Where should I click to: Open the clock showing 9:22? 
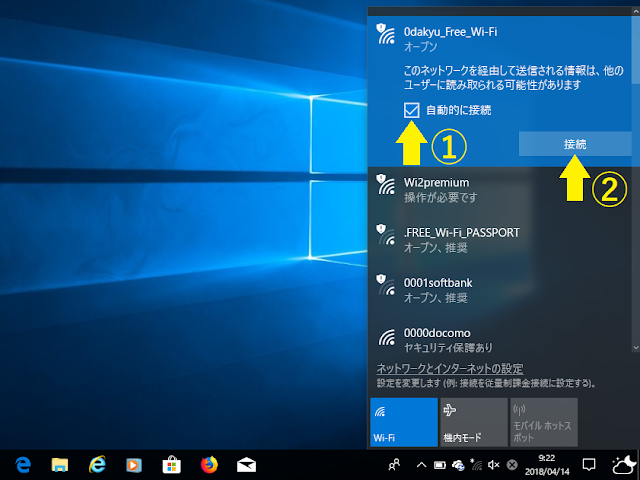547,465
